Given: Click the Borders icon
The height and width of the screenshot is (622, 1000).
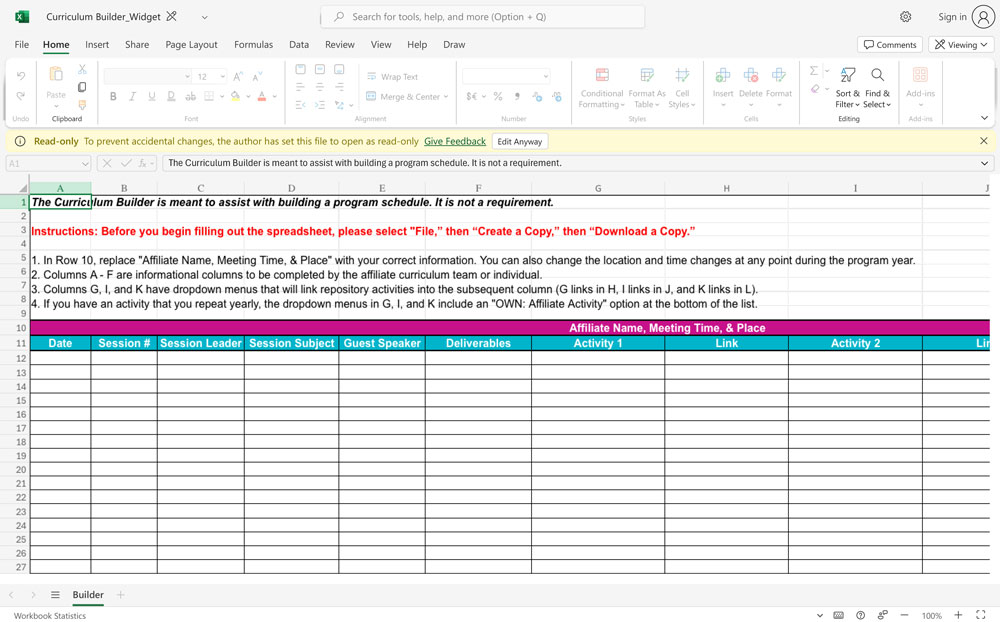Looking at the screenshot, I should pos(209,96).
